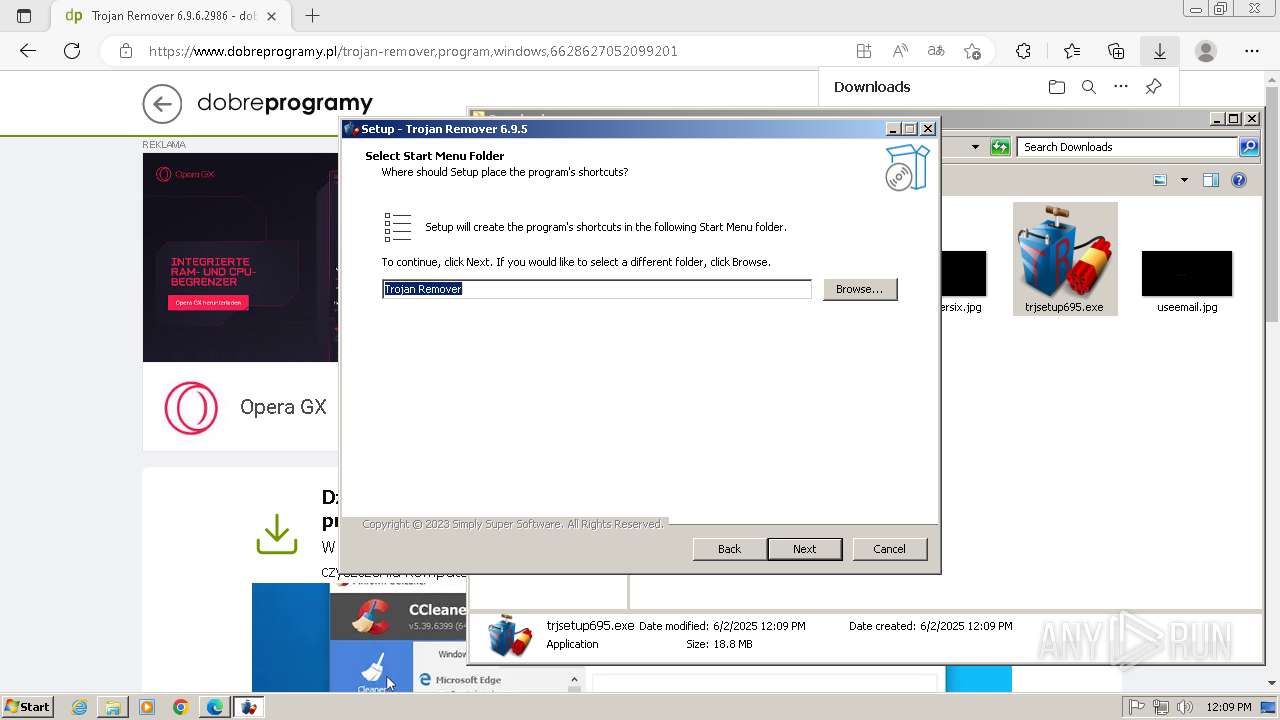The height and width of the screenshot is (720, 1280).
Task: Click the Edge address bar URL
Action: [x=413, y=51]
